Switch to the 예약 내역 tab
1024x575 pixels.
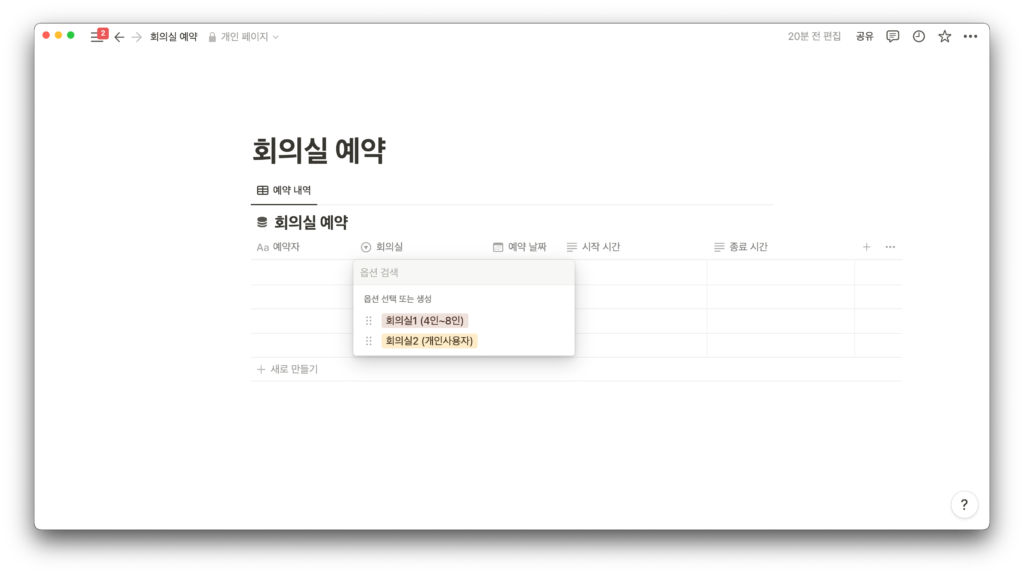point(284,190)
